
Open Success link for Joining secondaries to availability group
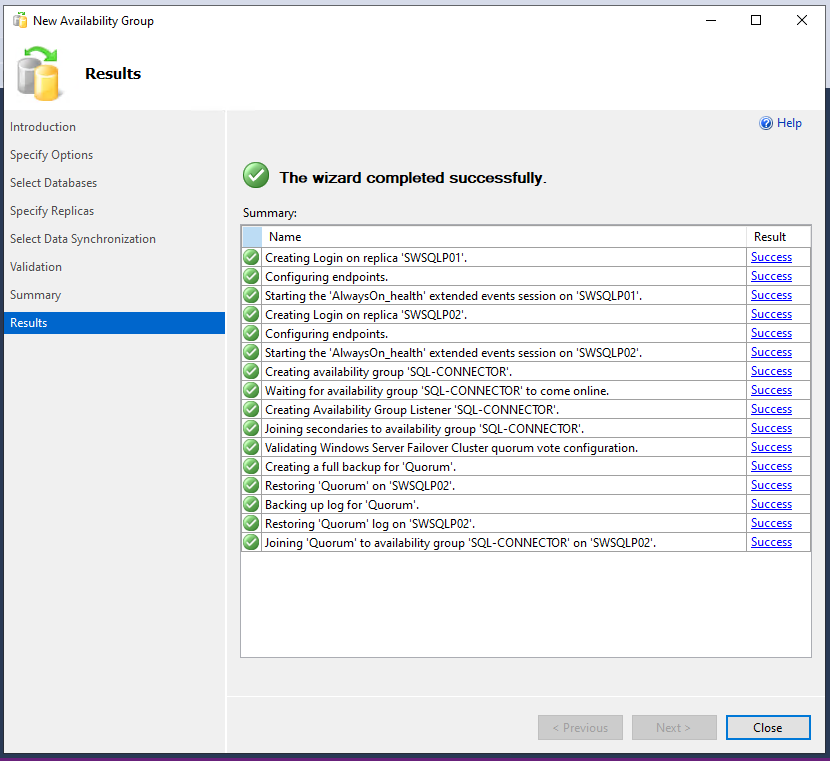pyautogui.click(x=771, y=428)
